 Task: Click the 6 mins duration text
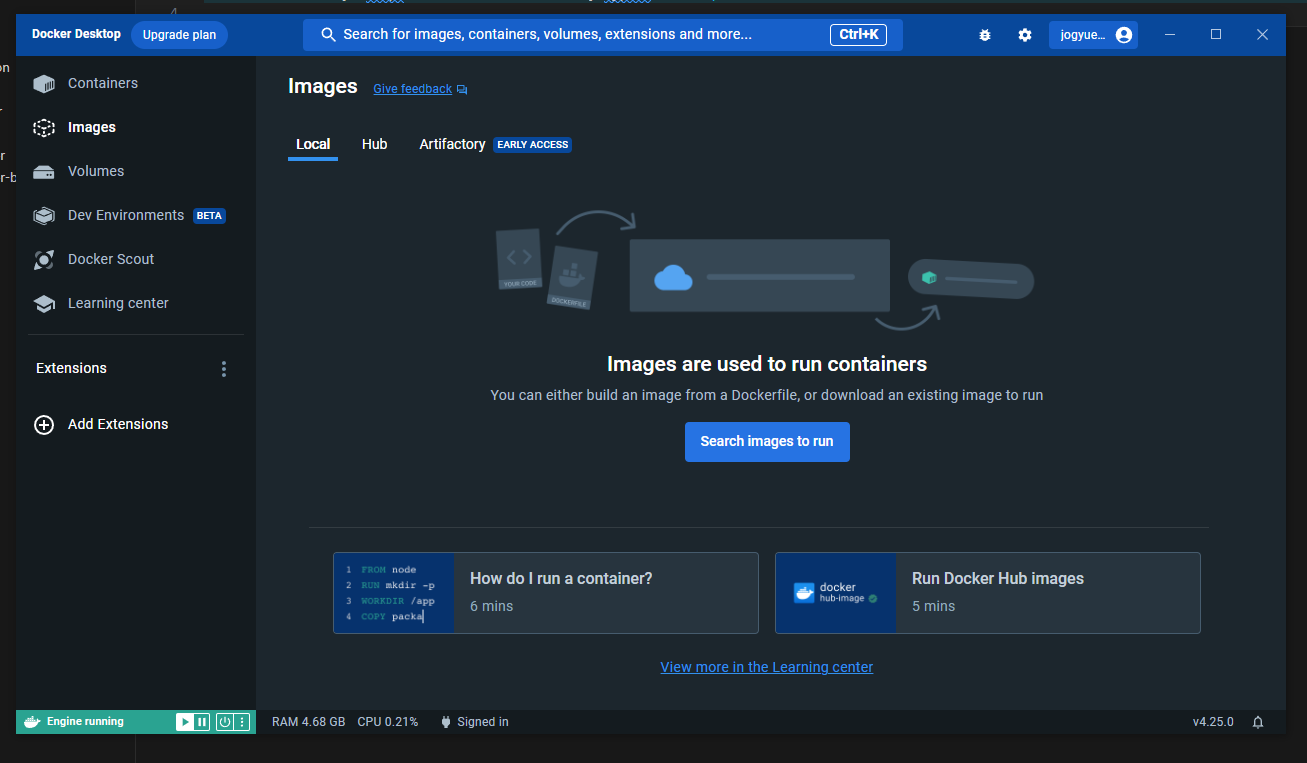click(x=491, y=607)
